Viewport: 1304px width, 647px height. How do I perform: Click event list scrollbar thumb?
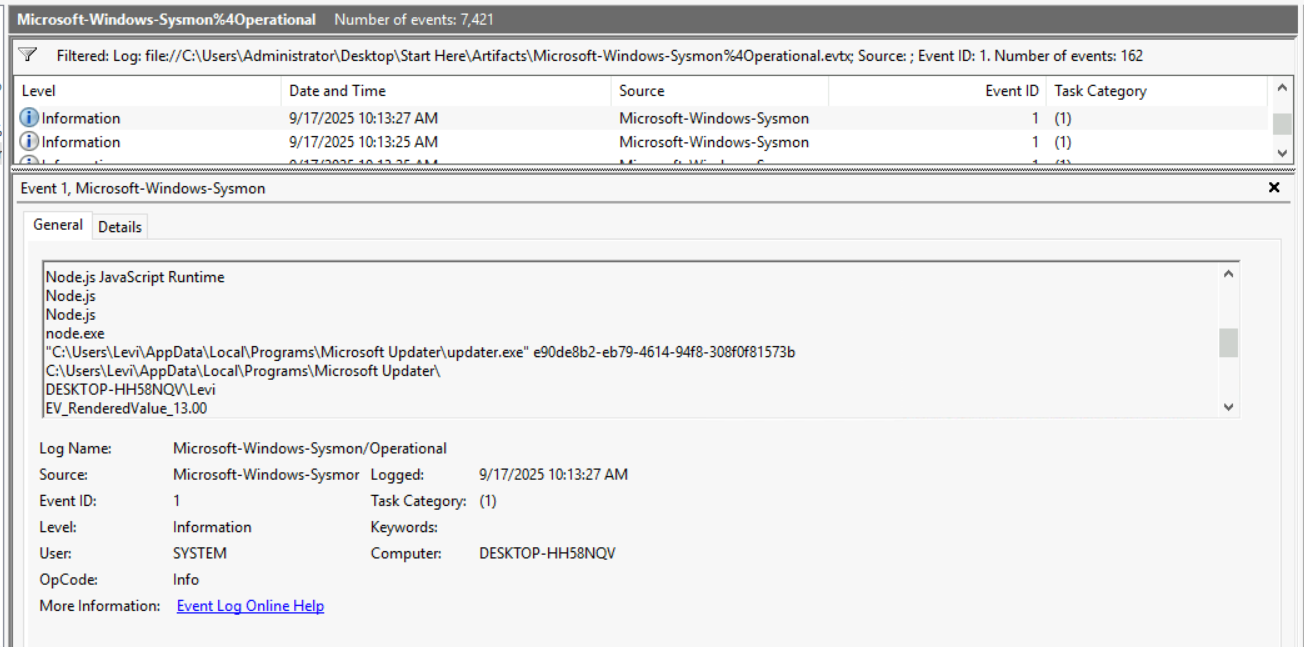pos(1281,123)
